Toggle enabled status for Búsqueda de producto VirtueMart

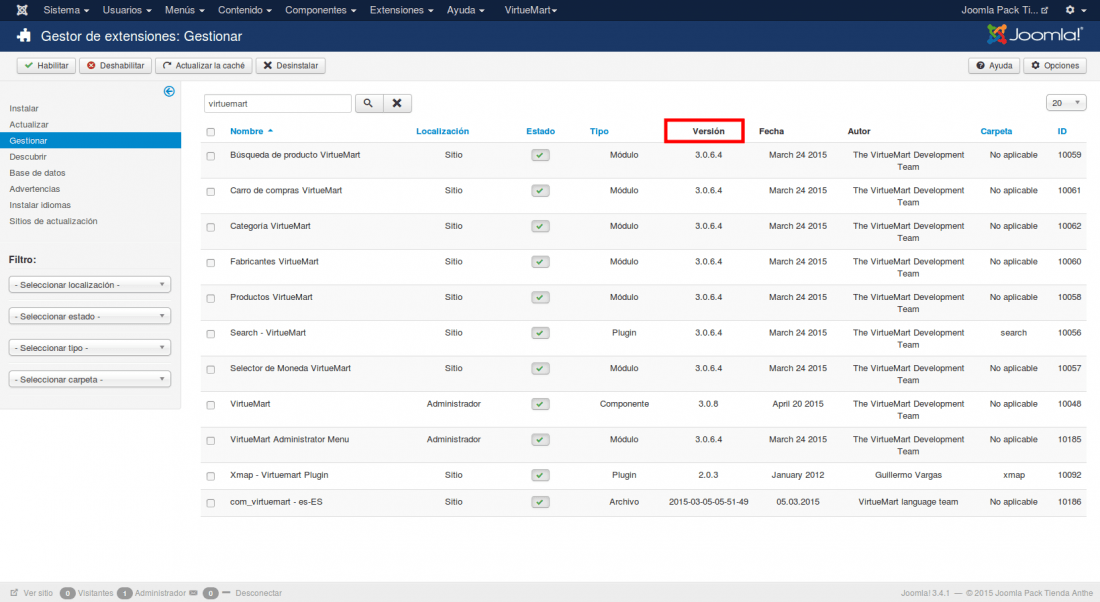(540, 155)
